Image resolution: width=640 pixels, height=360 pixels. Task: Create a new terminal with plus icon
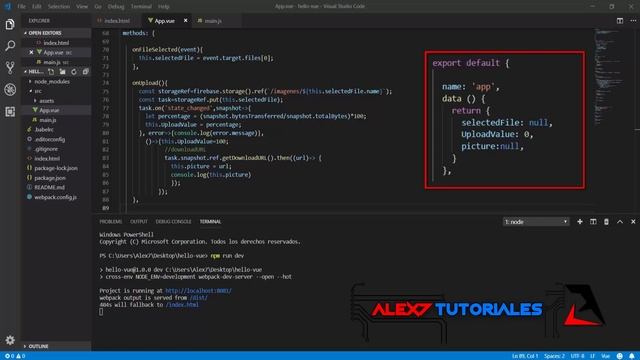[580, 222]
